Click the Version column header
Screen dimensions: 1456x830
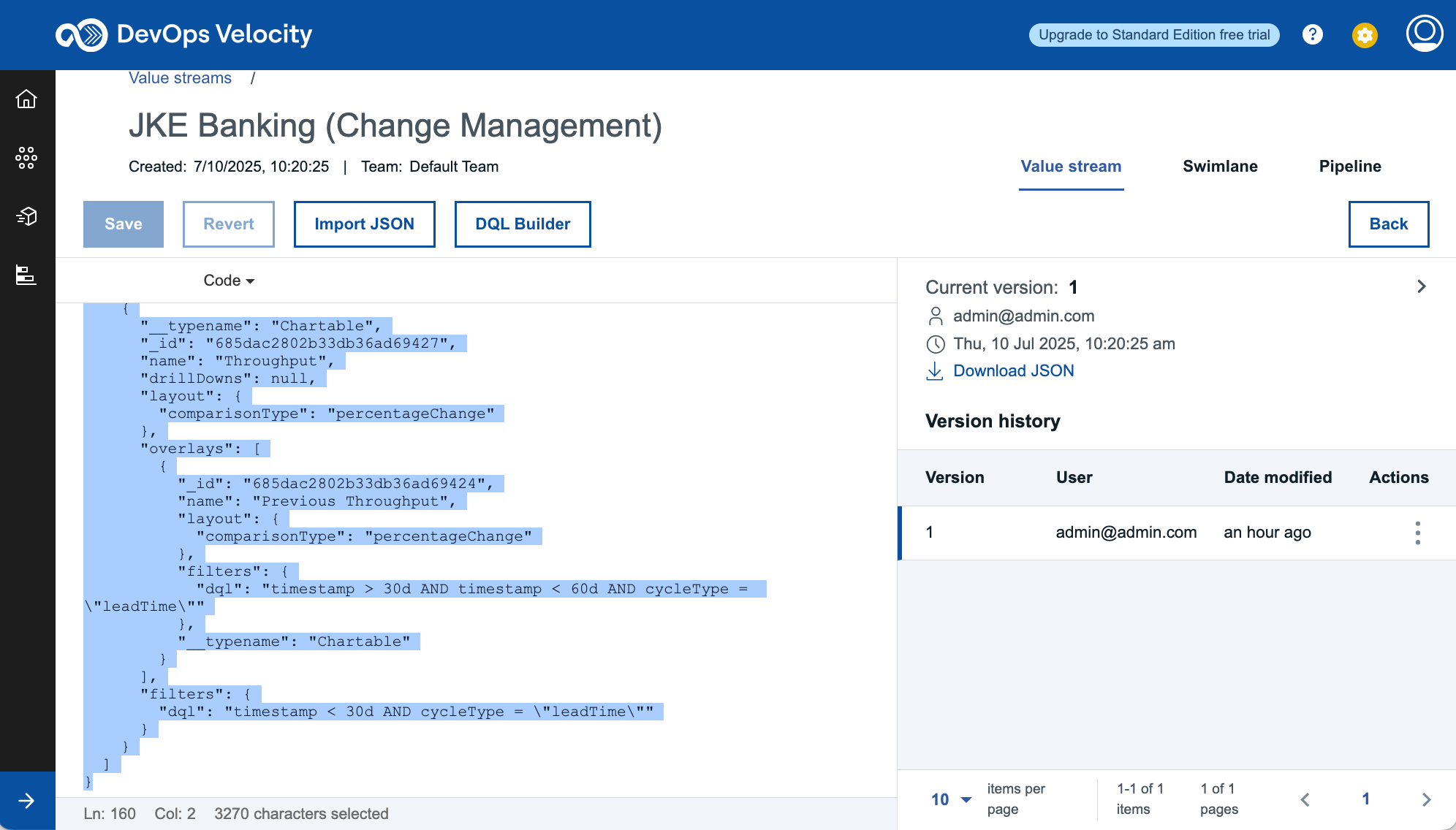point(955,478)
